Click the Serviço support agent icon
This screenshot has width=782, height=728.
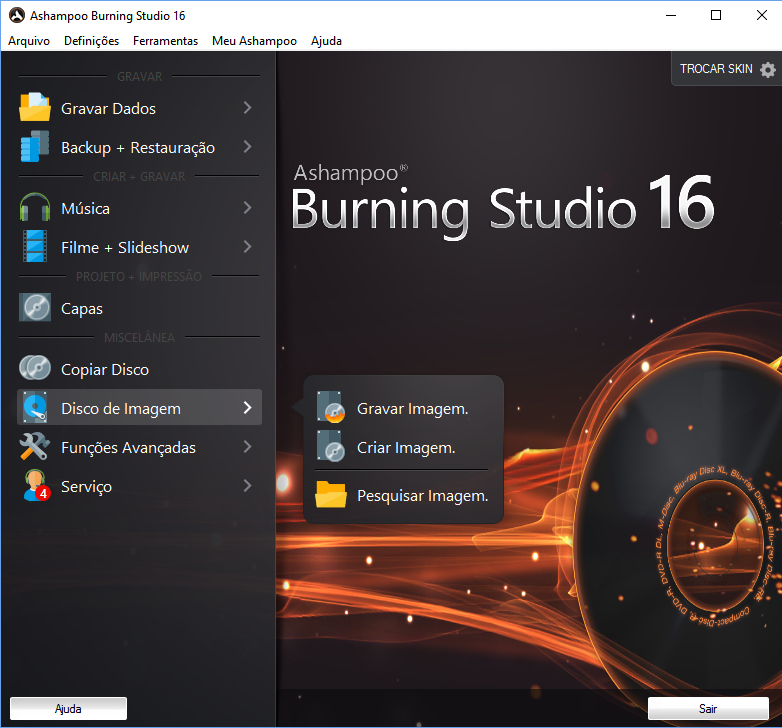click(x=36, y=485)
